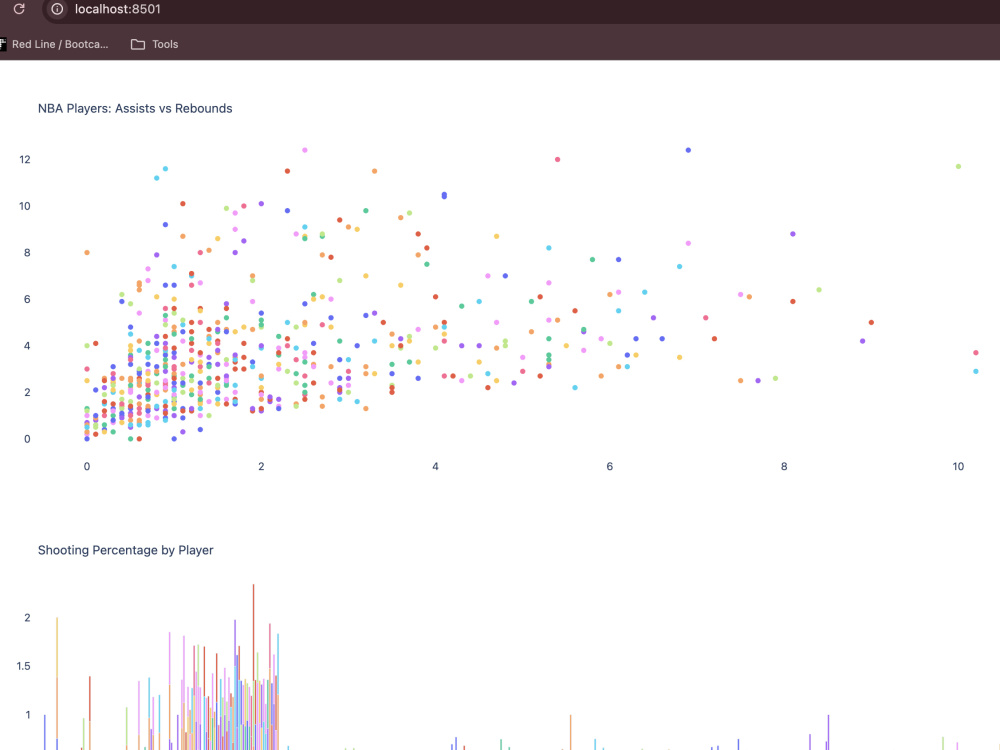The height and width of the screenshot is (750, 1000).
Task: Open the Tools bookmarks folder
Action: 155,44
